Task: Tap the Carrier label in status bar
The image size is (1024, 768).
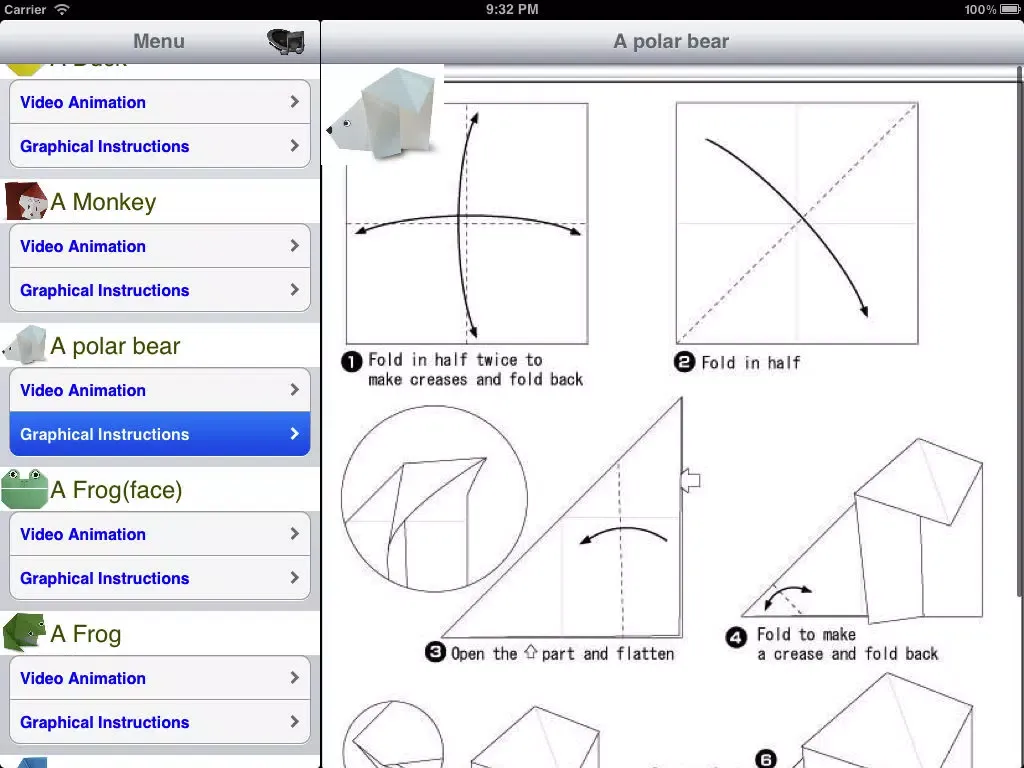Action: pyautogui.click(x=25, y=9)
